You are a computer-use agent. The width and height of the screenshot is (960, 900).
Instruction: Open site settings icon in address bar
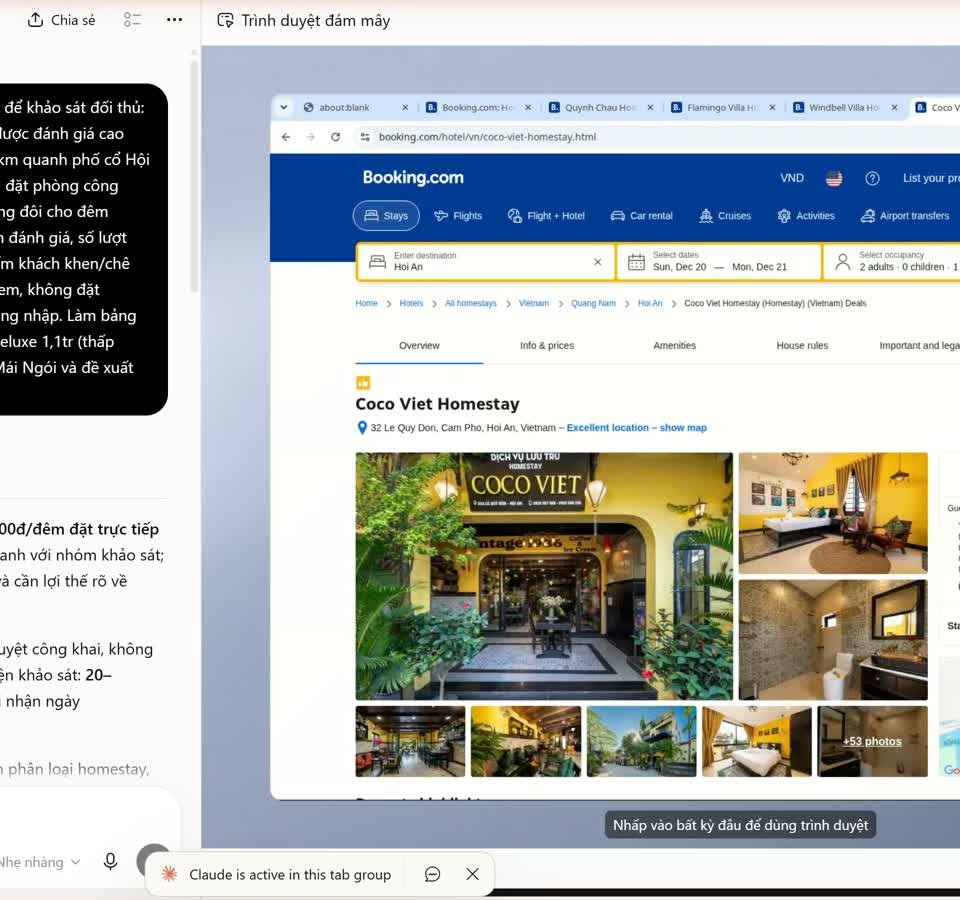365,137
